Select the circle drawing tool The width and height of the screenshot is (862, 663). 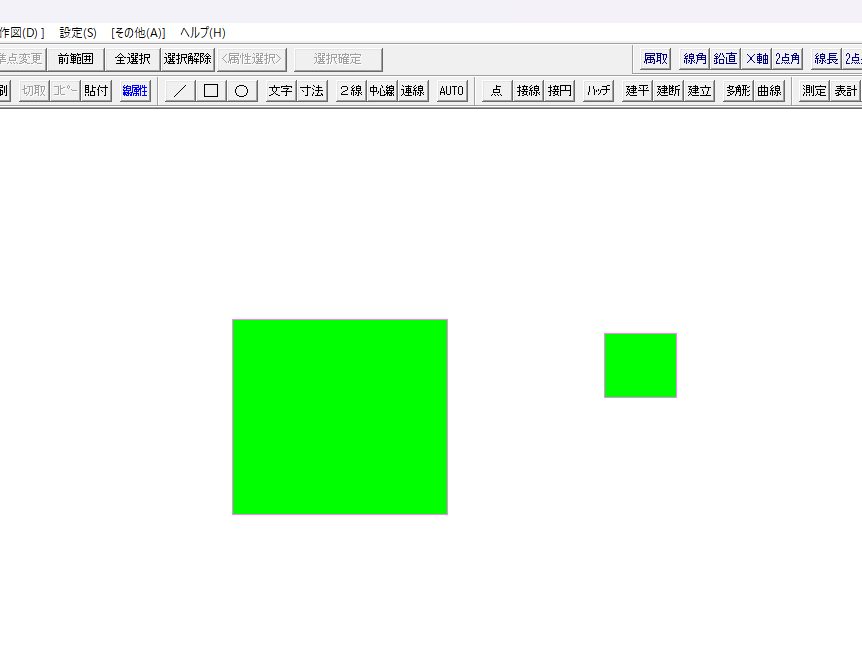coord(241,91)
